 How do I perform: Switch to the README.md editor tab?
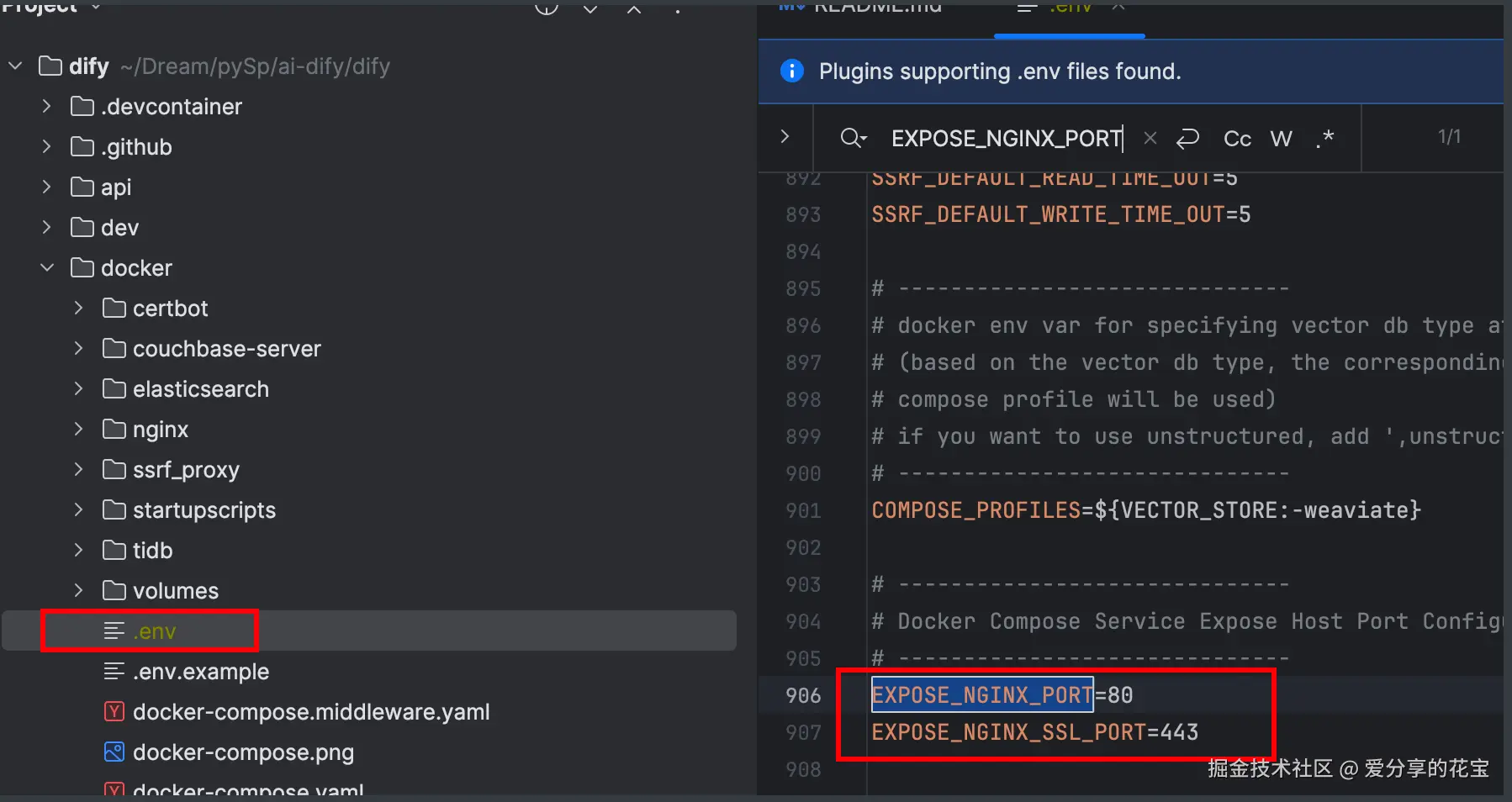point(875,8)
